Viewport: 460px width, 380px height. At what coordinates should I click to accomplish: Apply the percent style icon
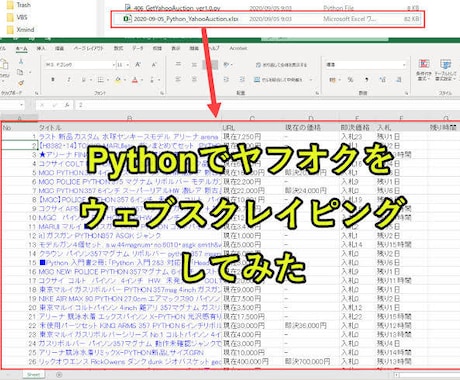pyautogui.click(x=350, y=80)
